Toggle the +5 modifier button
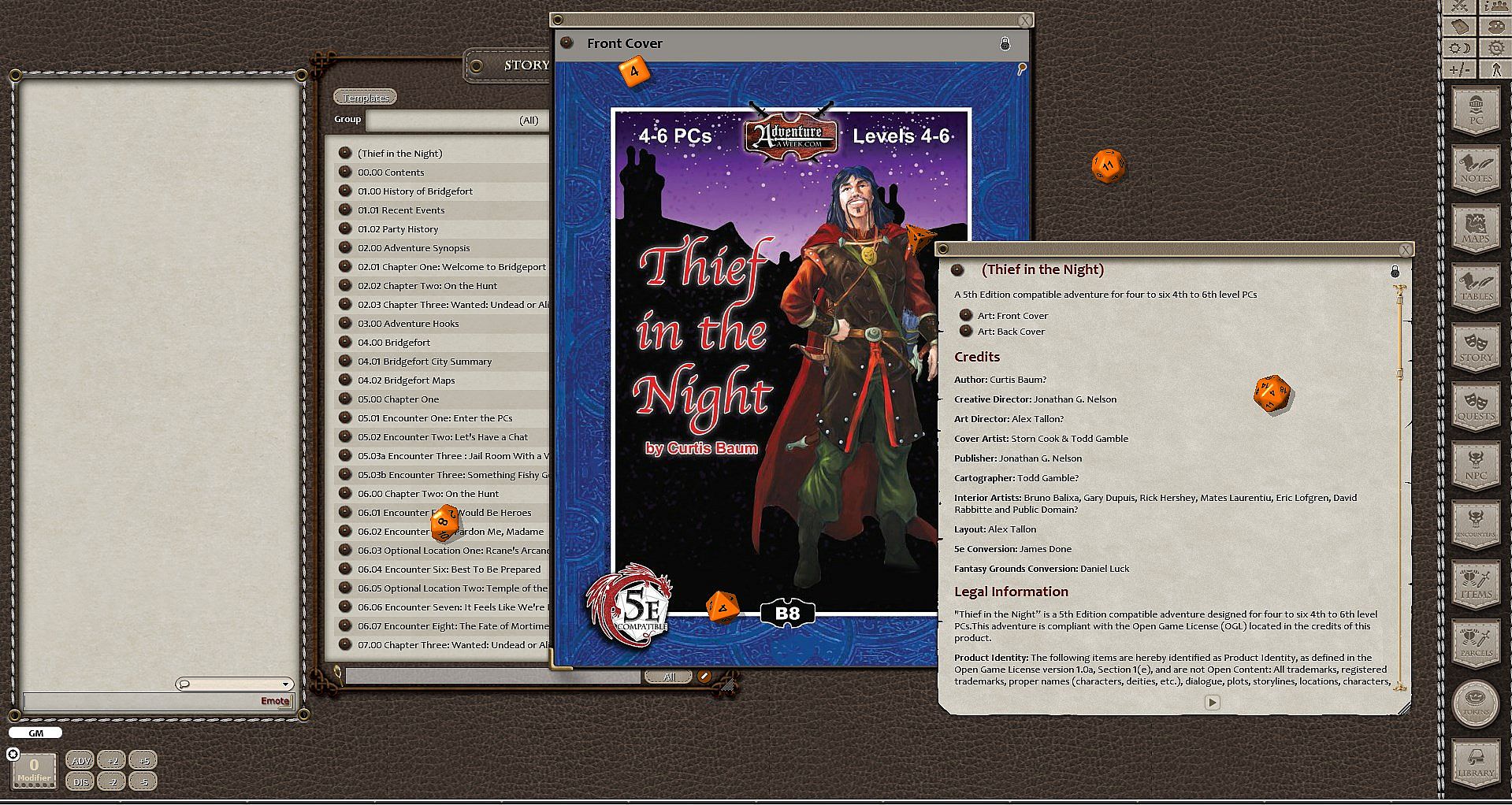1512x805 pixels. pos(143,760)
